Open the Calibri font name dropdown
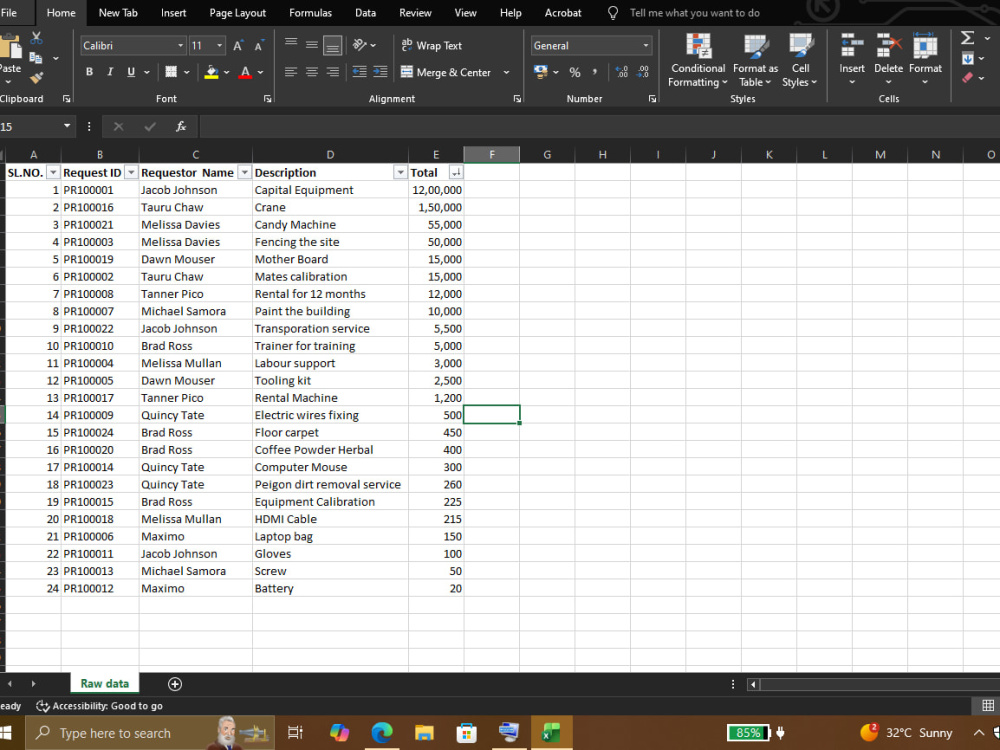This screenshot has height=750, width=1000. [x=180, y=46]
